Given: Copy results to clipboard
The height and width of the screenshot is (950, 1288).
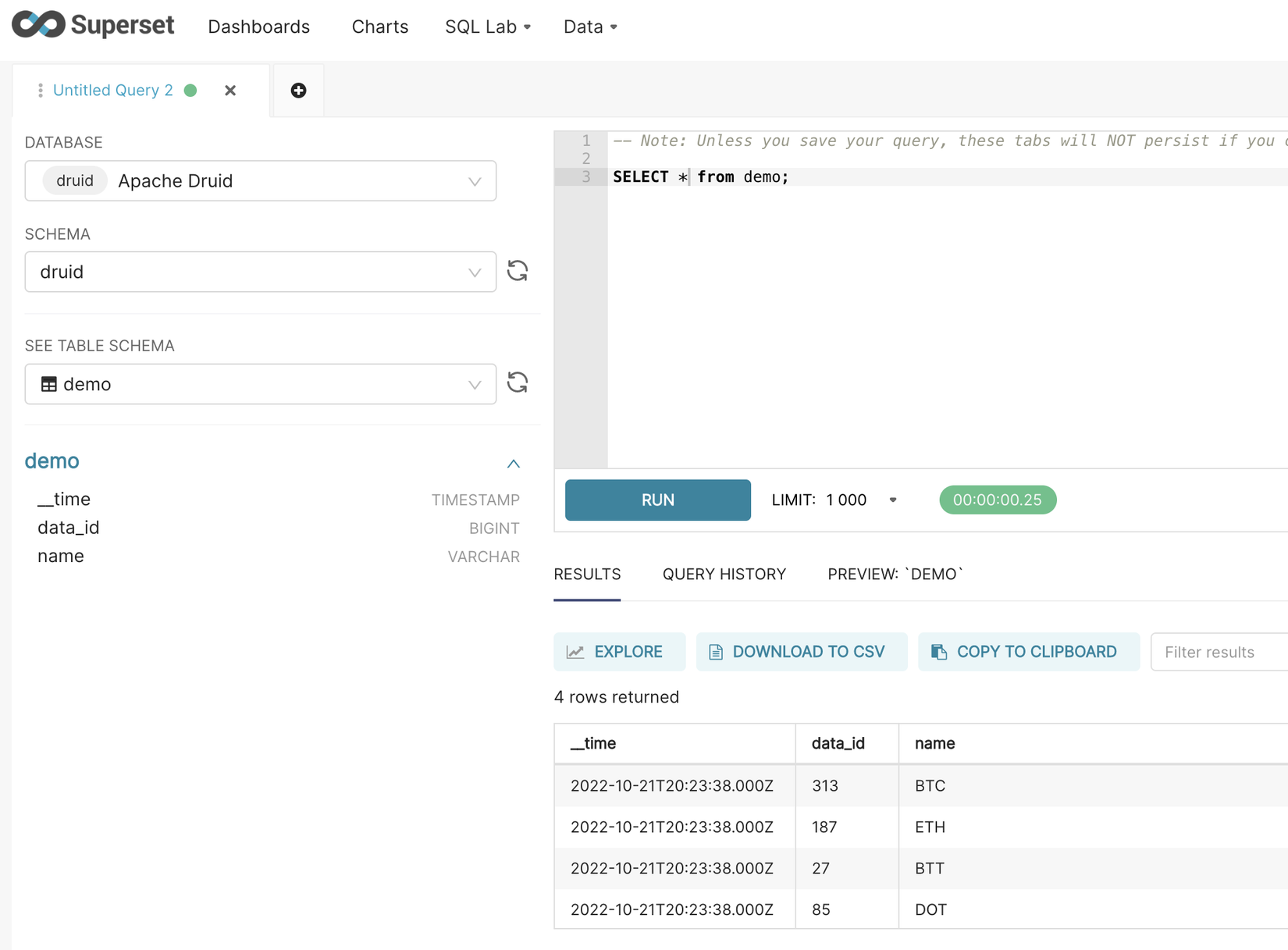Looking at the screenshot, I should coord(1029,652).
